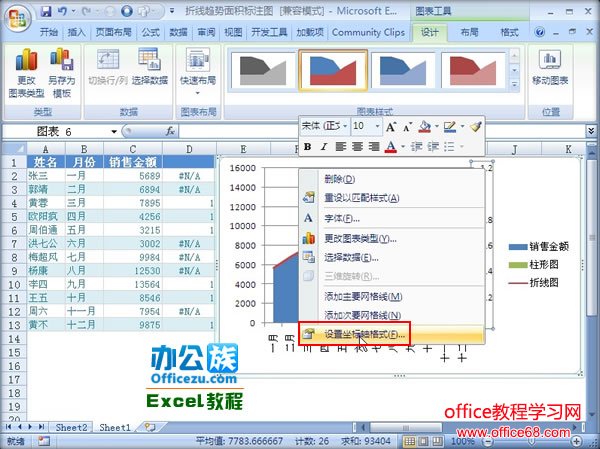The image size is (600, 449).
Task: Click 销售金额 legend entry
Action: [x=538, y=247]
